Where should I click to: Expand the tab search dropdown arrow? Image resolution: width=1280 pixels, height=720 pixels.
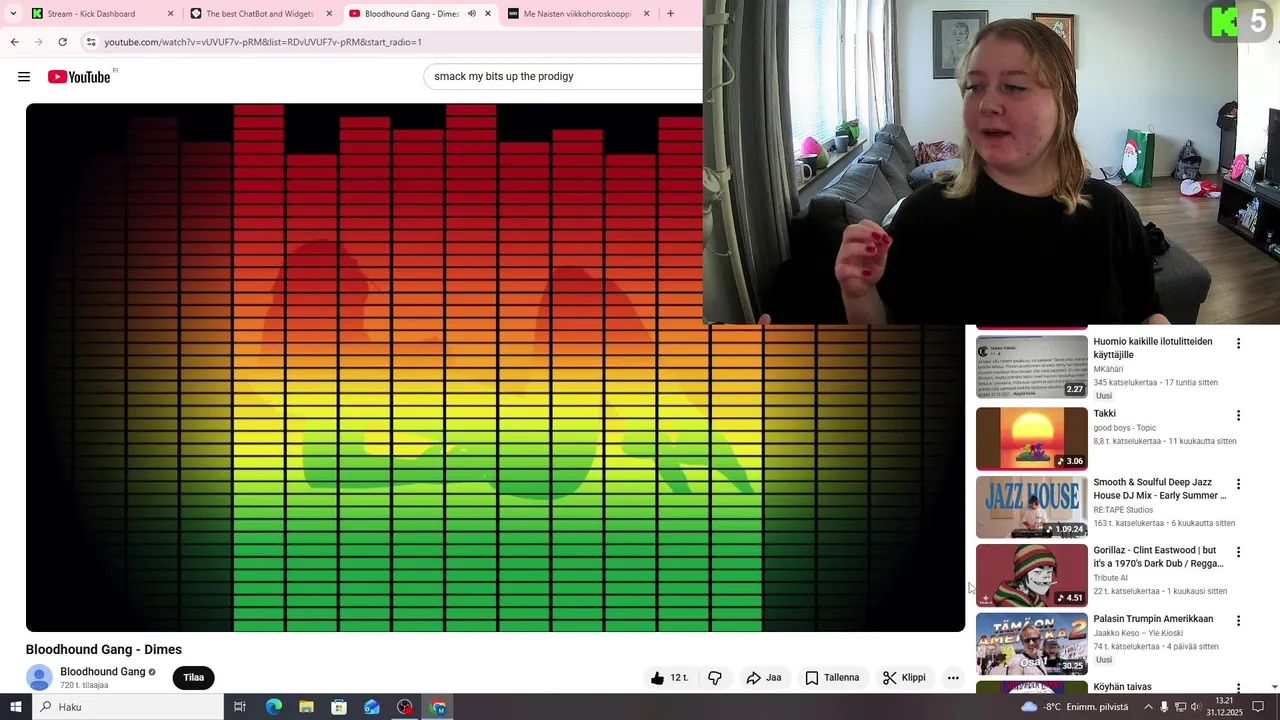[13, 14]
